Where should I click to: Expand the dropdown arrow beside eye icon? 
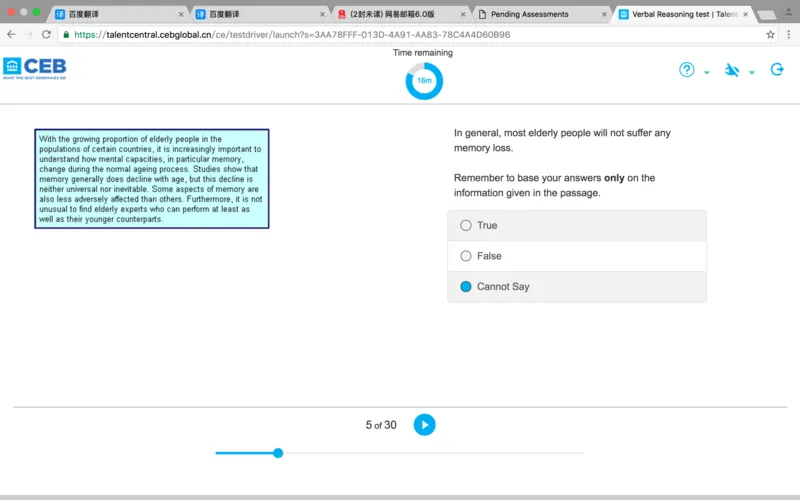tap(752, 73)
